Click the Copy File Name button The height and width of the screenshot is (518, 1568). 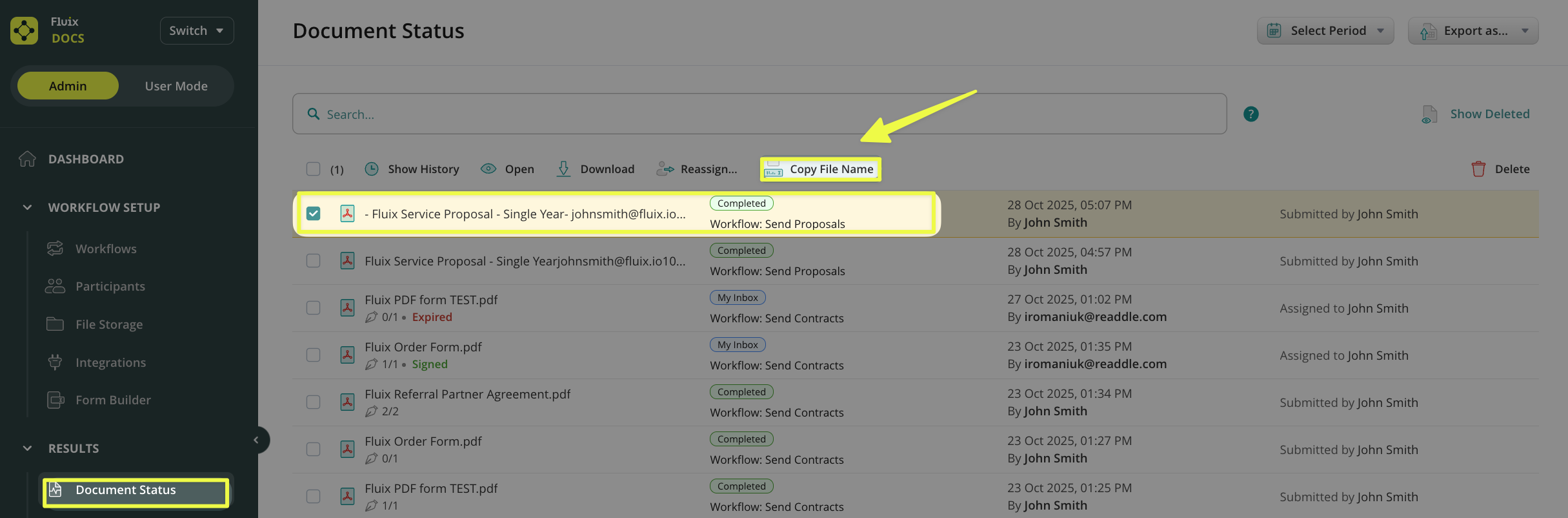tap(820, 169)
